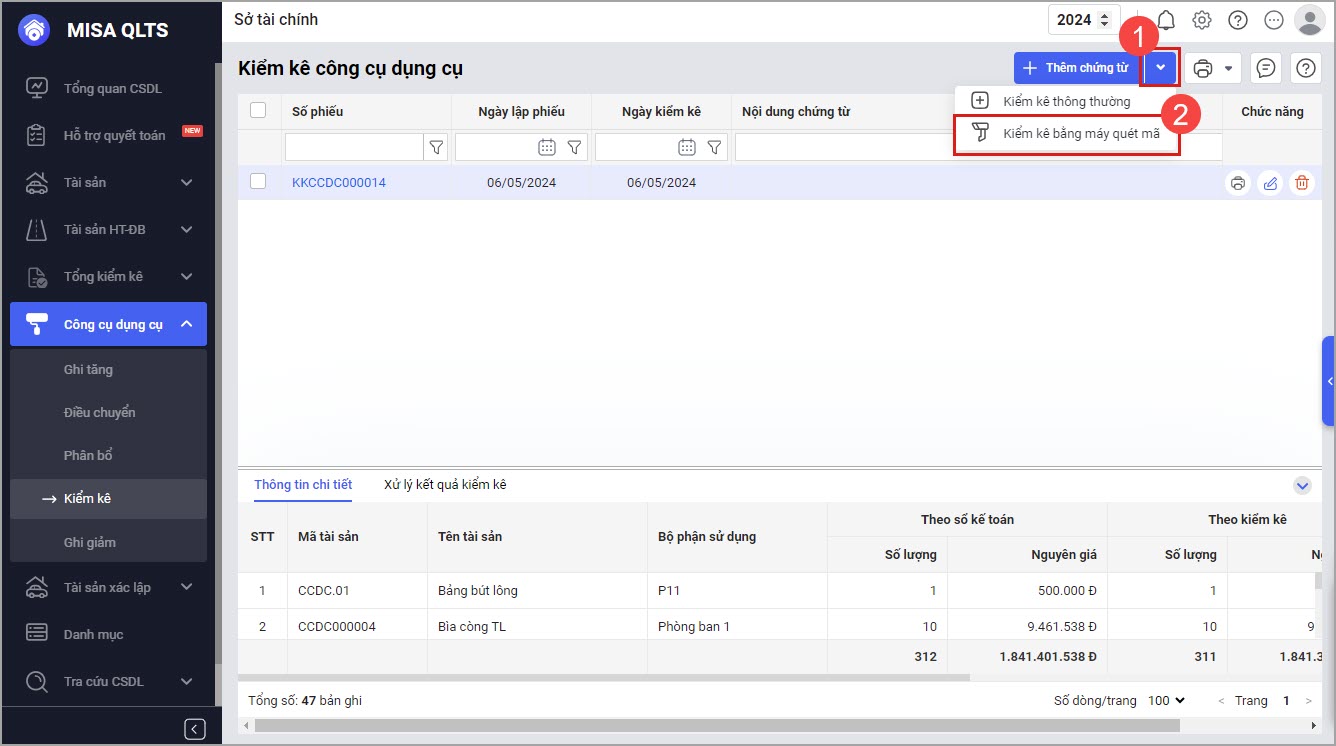1336x746 pixels.
Task: Open the rows-per-page dropdown showing 100
Action: click(1166, 701)
